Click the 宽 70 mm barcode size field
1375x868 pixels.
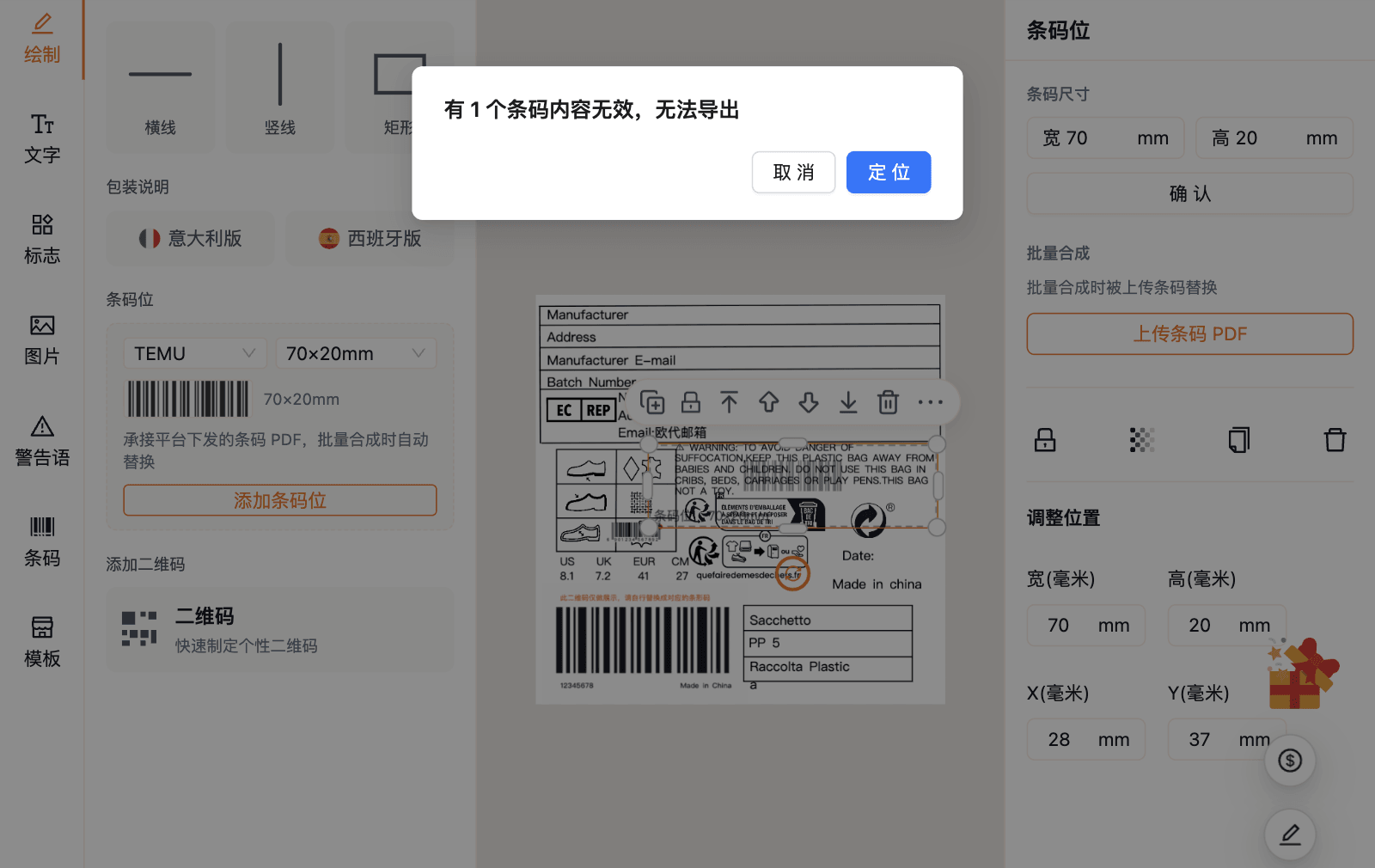[1106, 138]
